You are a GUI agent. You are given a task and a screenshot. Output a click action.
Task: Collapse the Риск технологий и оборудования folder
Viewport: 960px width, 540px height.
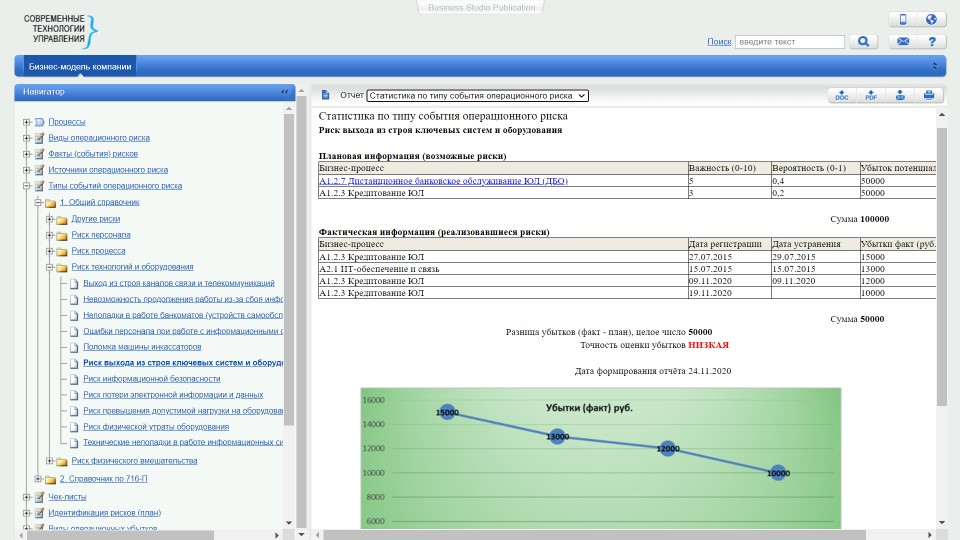tap(49, 267)
